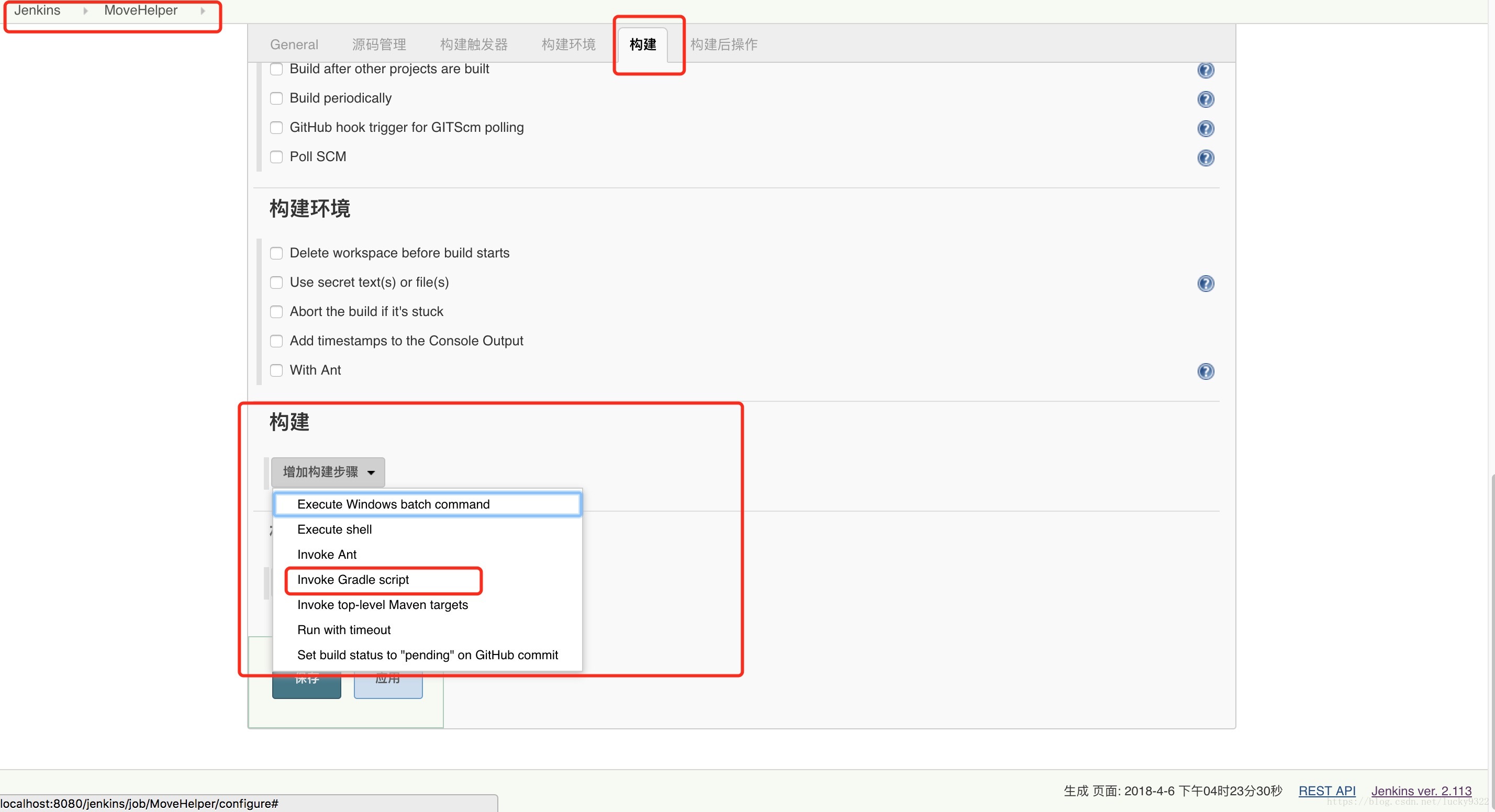Viewport: 1495px width, 812px height.
Task: Select the 构建 tab
Action: (643, 44)
